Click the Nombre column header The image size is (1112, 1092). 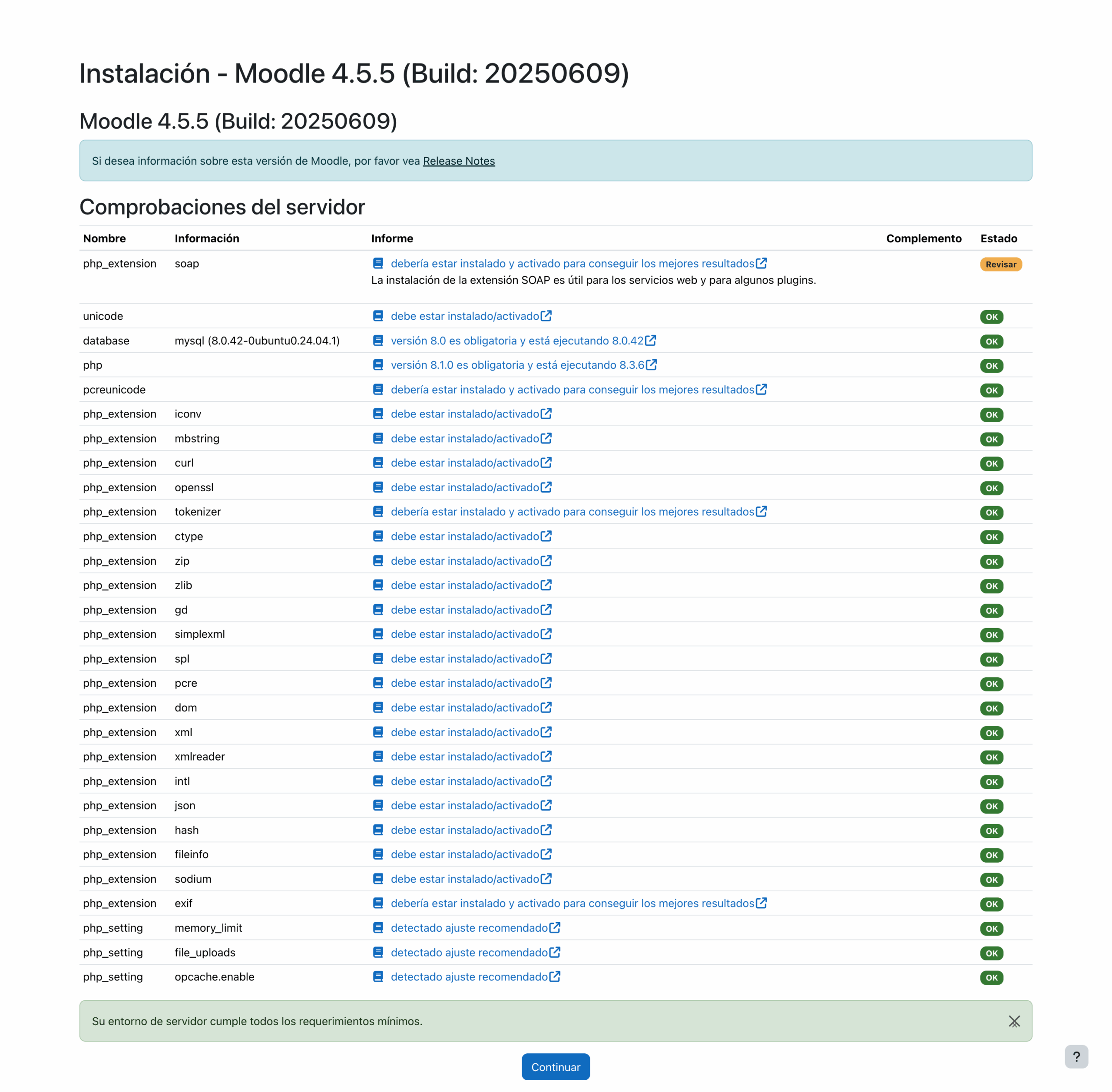(104, 238)
